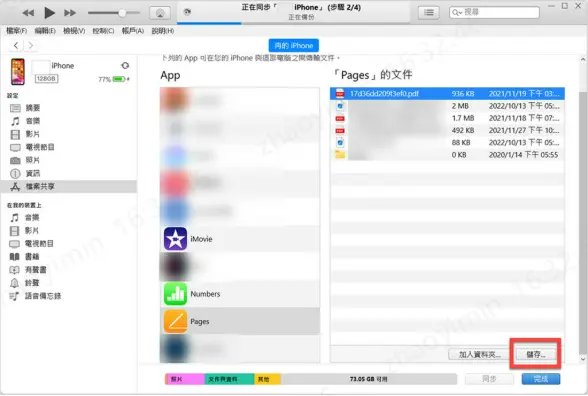Open the 說明(H) menu
Viewport: 588px width, 396px height.
tap(163, 31)
